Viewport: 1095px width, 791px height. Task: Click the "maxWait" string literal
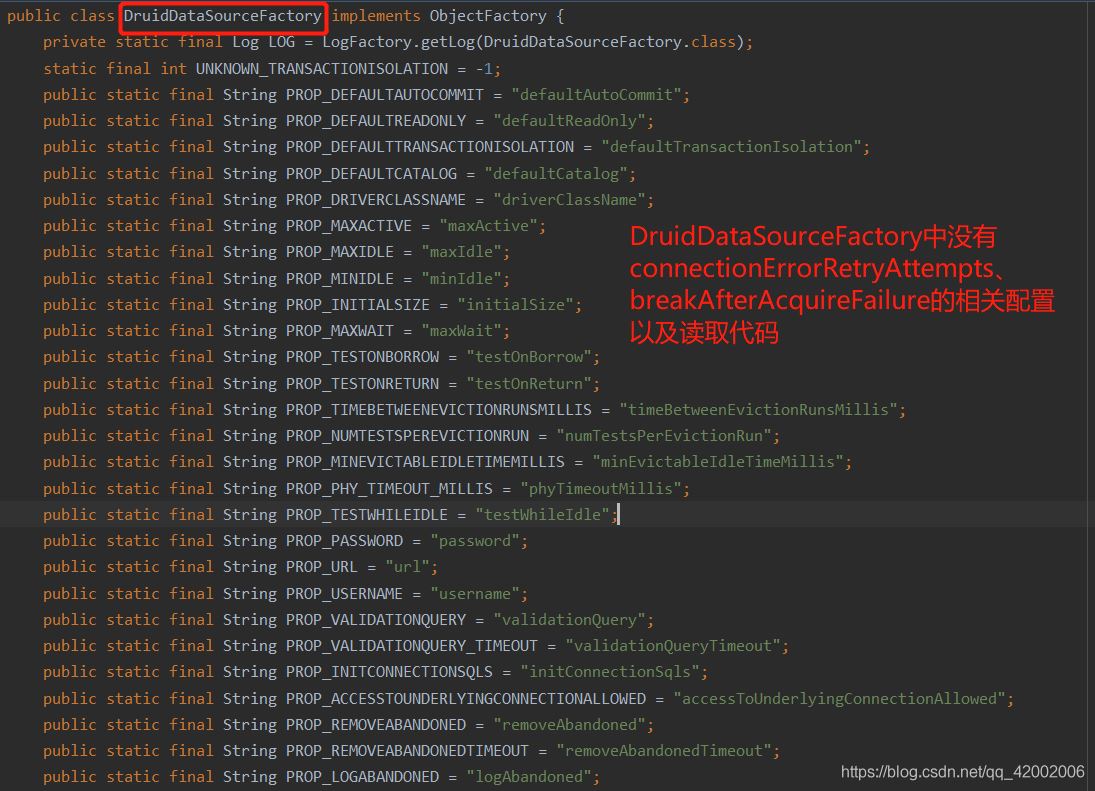[462, 331]
